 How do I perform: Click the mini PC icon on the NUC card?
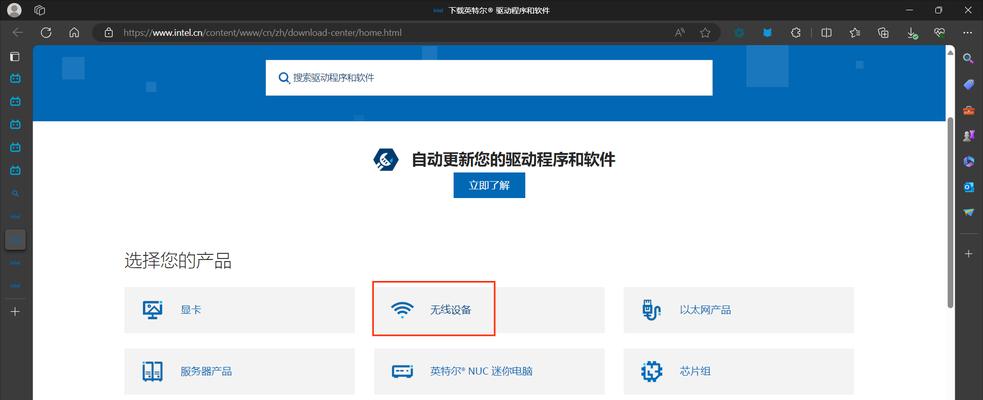tap(402, 371)
